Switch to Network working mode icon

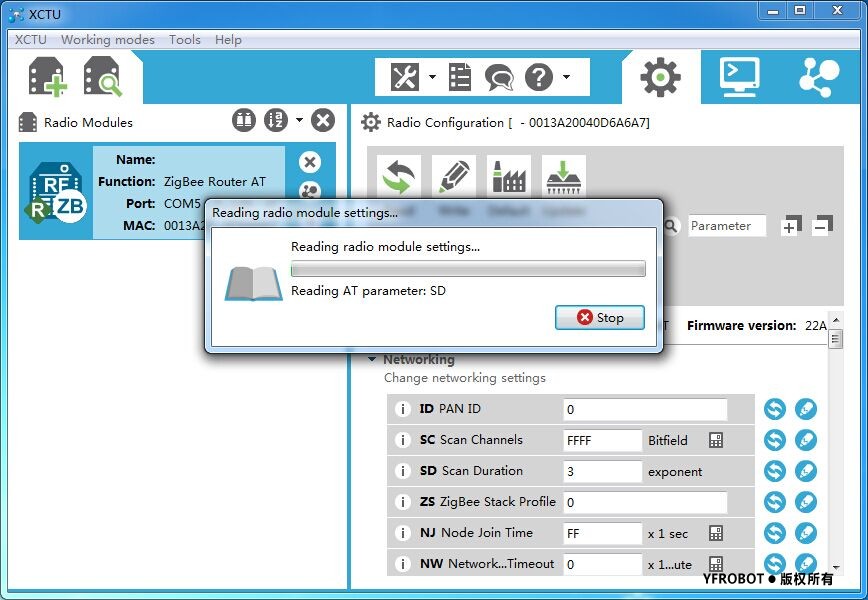point(819,77)
